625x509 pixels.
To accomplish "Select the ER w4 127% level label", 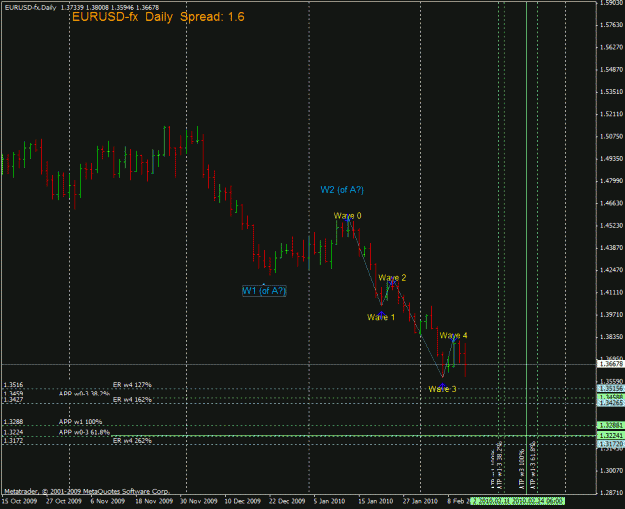I will click(x=132, y=385).
